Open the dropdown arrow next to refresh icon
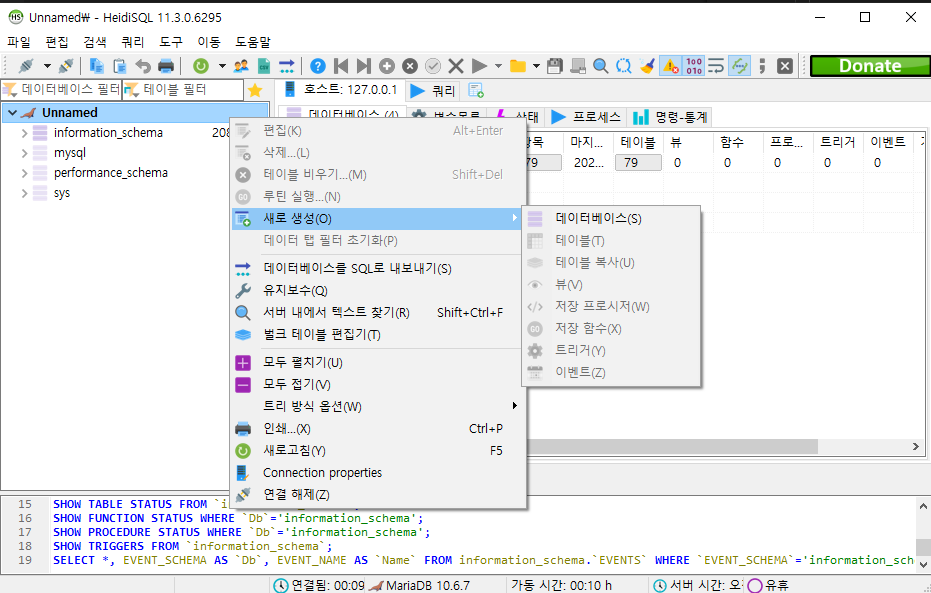 222,66
